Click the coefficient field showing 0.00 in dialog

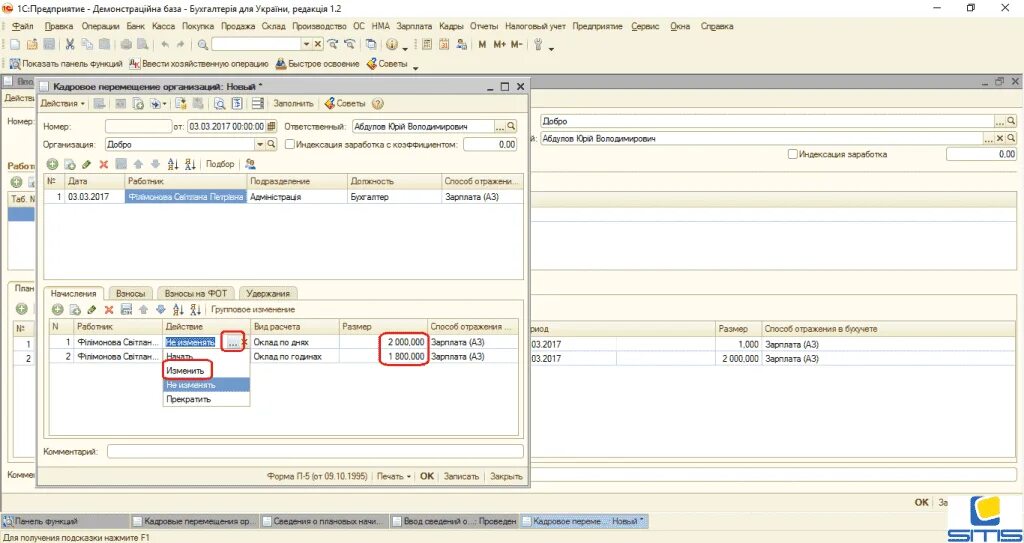click(490, 144)
